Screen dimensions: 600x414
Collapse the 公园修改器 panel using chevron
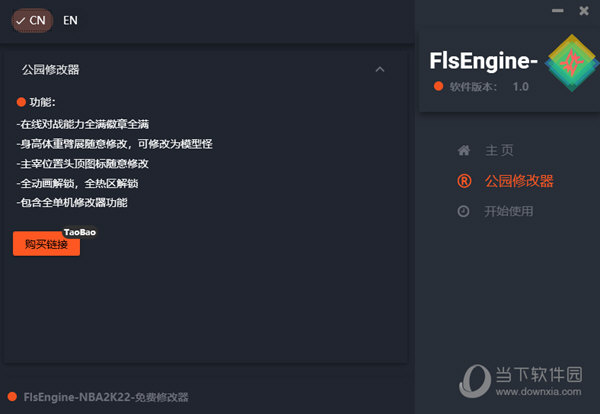point(379,70)
